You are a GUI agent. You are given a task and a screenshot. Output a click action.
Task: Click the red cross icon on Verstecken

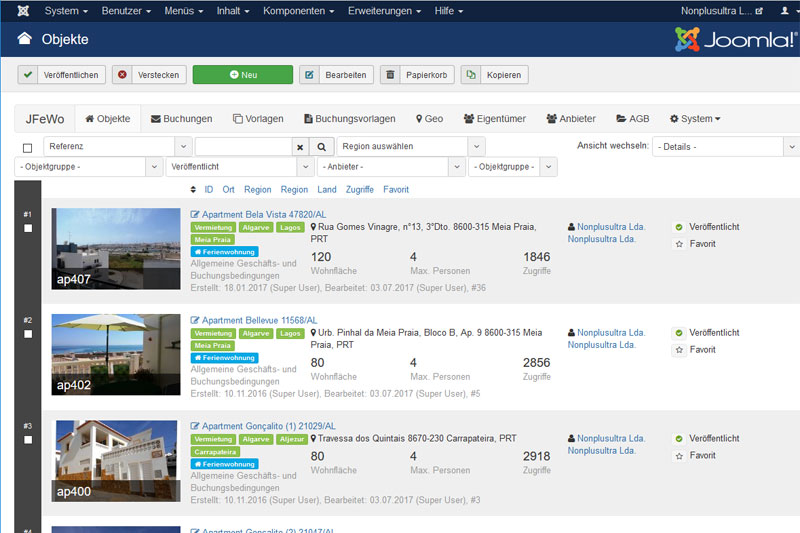(x=122, y=74)
